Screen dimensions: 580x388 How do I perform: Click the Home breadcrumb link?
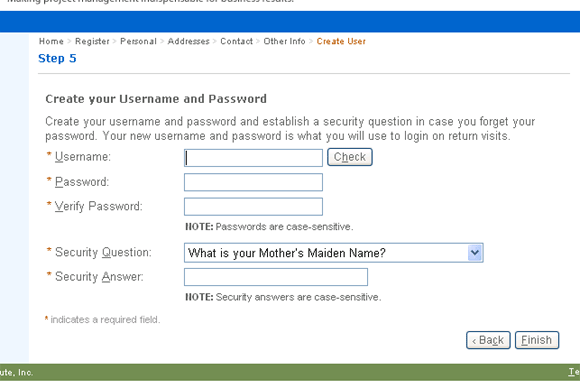[x=51, y=41]
